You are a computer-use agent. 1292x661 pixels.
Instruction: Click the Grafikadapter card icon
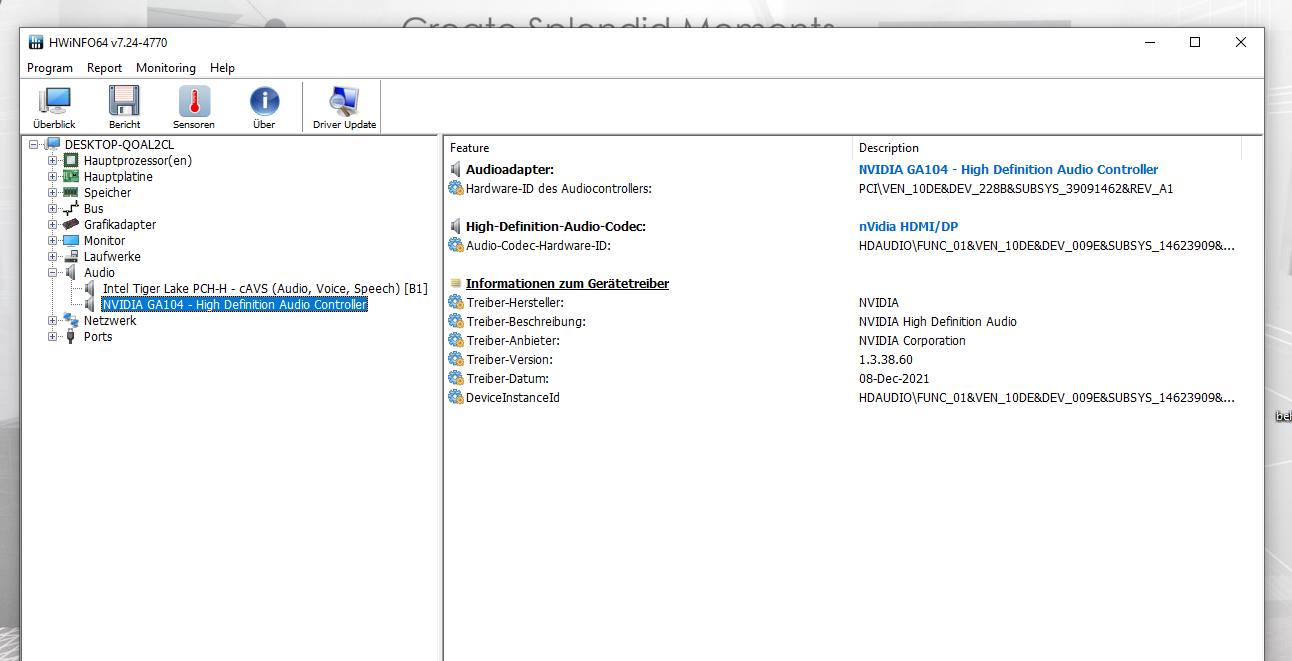pyautogui.click(x=71, y=225)
